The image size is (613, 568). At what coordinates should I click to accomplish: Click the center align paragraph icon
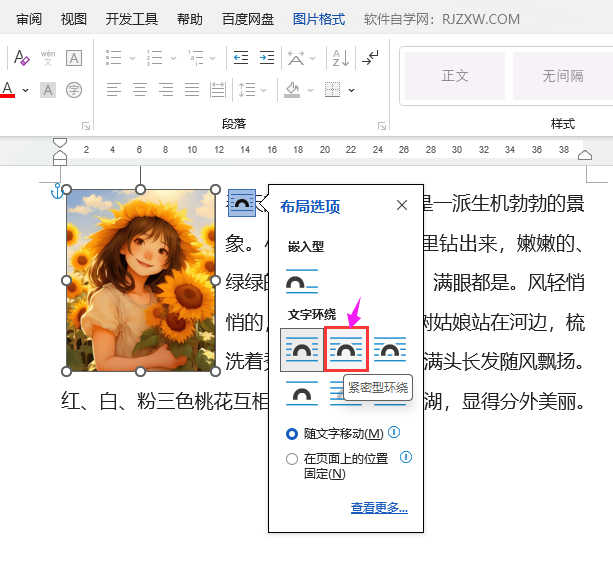pyautogui.click(x=140, y=90)
